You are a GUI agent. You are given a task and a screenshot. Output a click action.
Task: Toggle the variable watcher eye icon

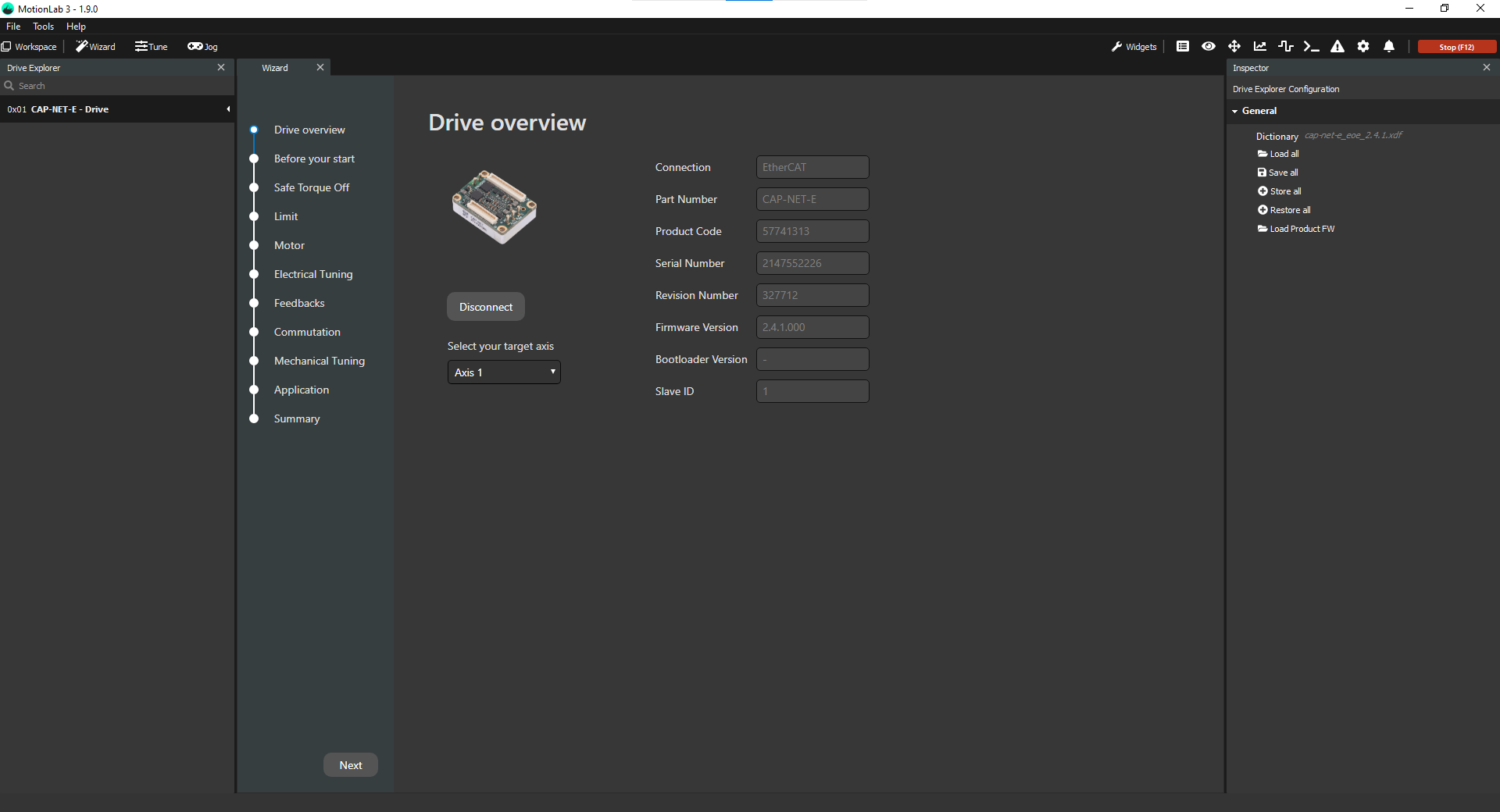(x=1209, y=46)
